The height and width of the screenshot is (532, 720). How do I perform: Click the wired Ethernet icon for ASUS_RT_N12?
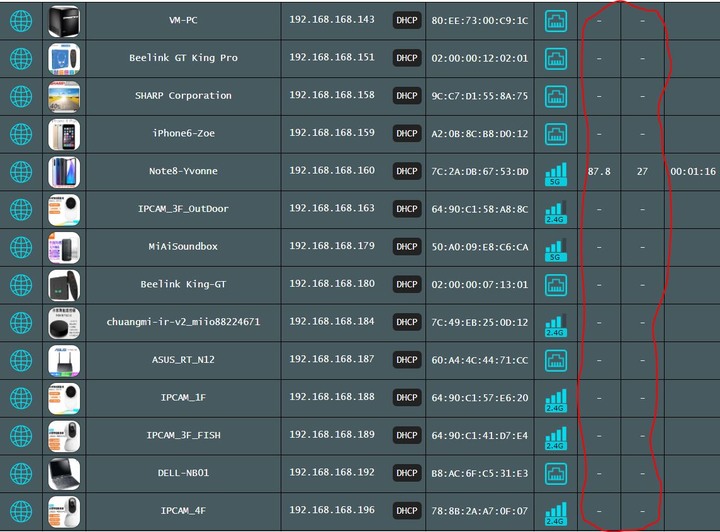click(x=556, y=360)
